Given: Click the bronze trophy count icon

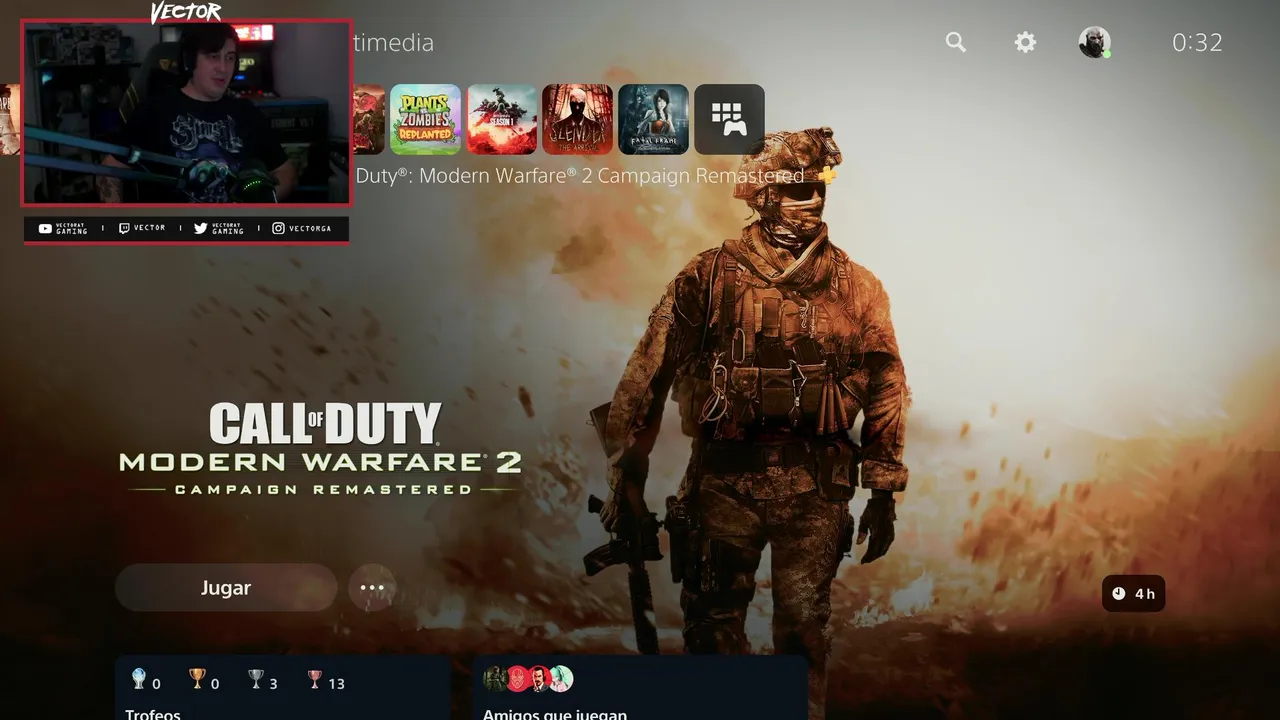Looking at the screenshot, I should (x=315, y=680).
